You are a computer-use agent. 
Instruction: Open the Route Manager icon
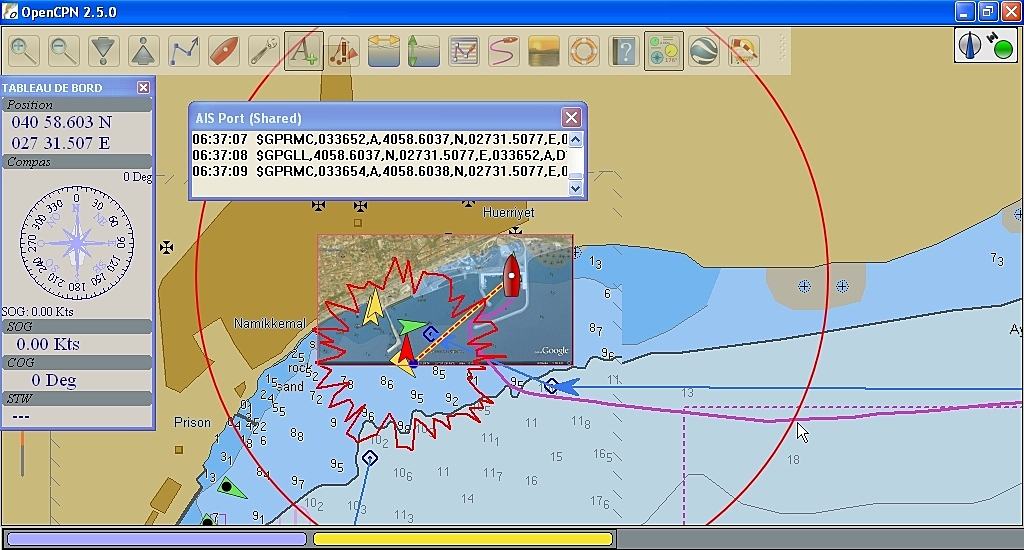[464, 51]
